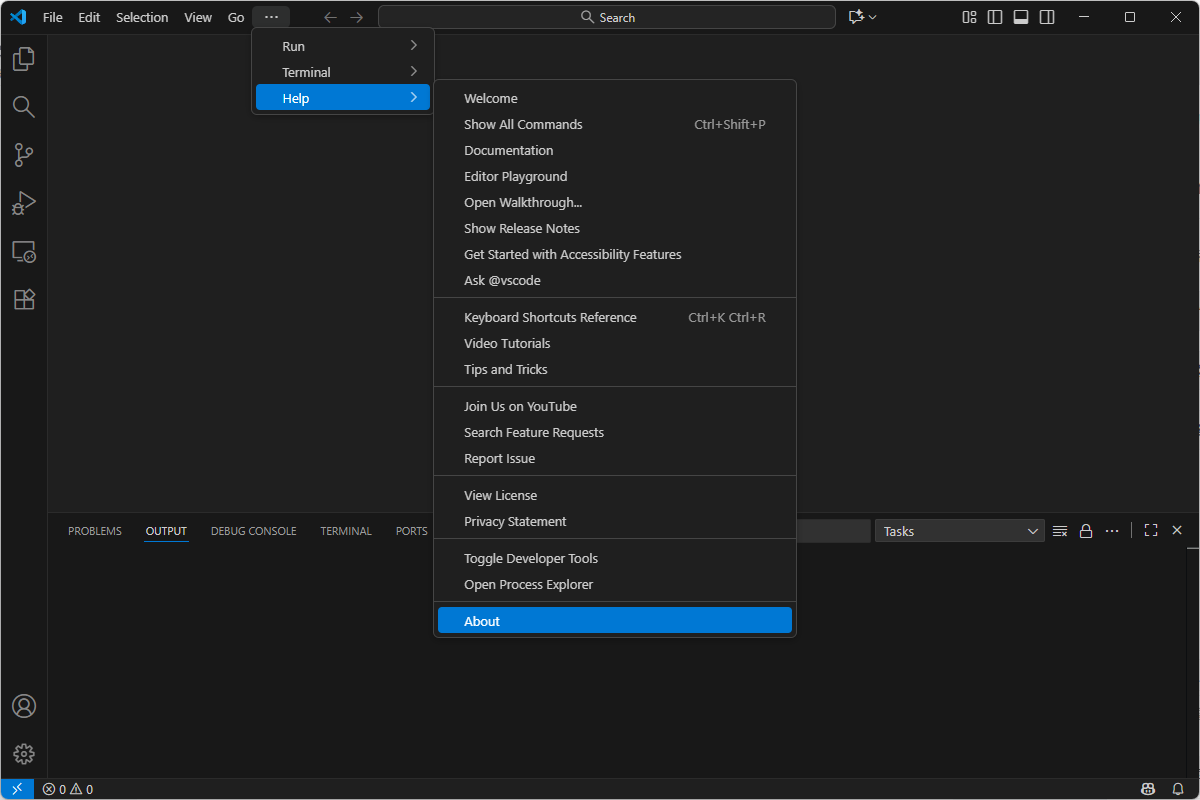This screenshot has width=1200, height=800.
Task: Toggle output scroll lock
Action: tap(1085, 531)
